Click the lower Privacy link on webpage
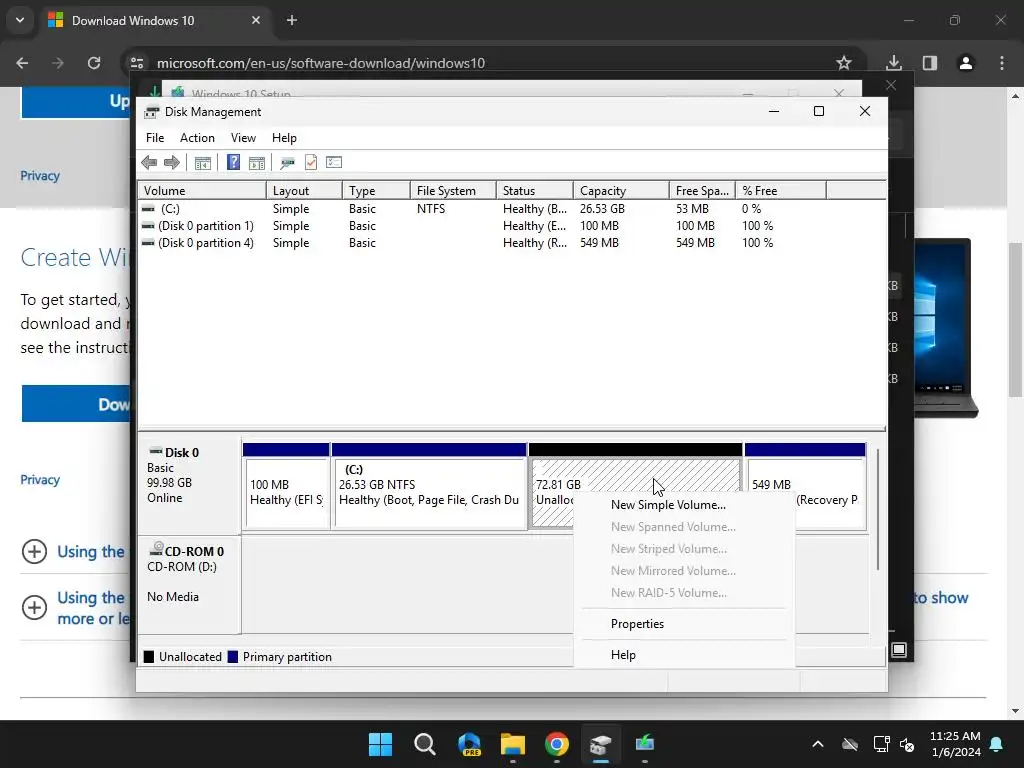 click(x=40, y=480)
